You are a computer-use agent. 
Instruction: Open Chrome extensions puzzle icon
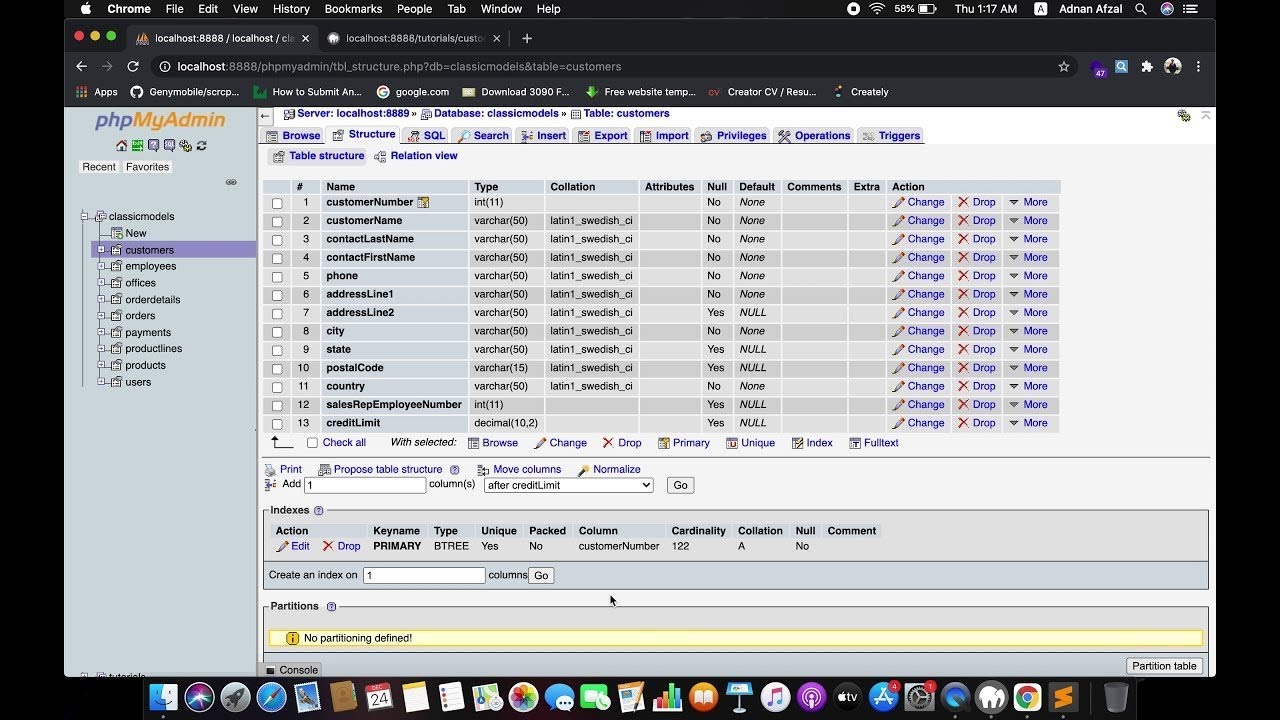point(1147,66)
